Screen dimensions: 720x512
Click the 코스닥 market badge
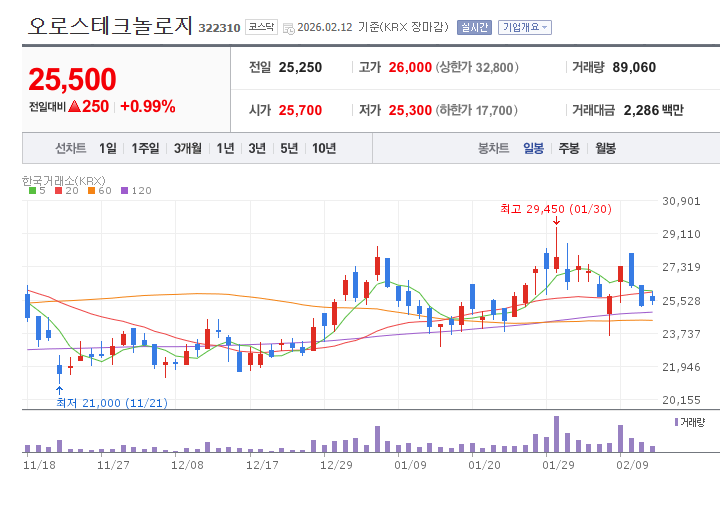coord(261,27)
